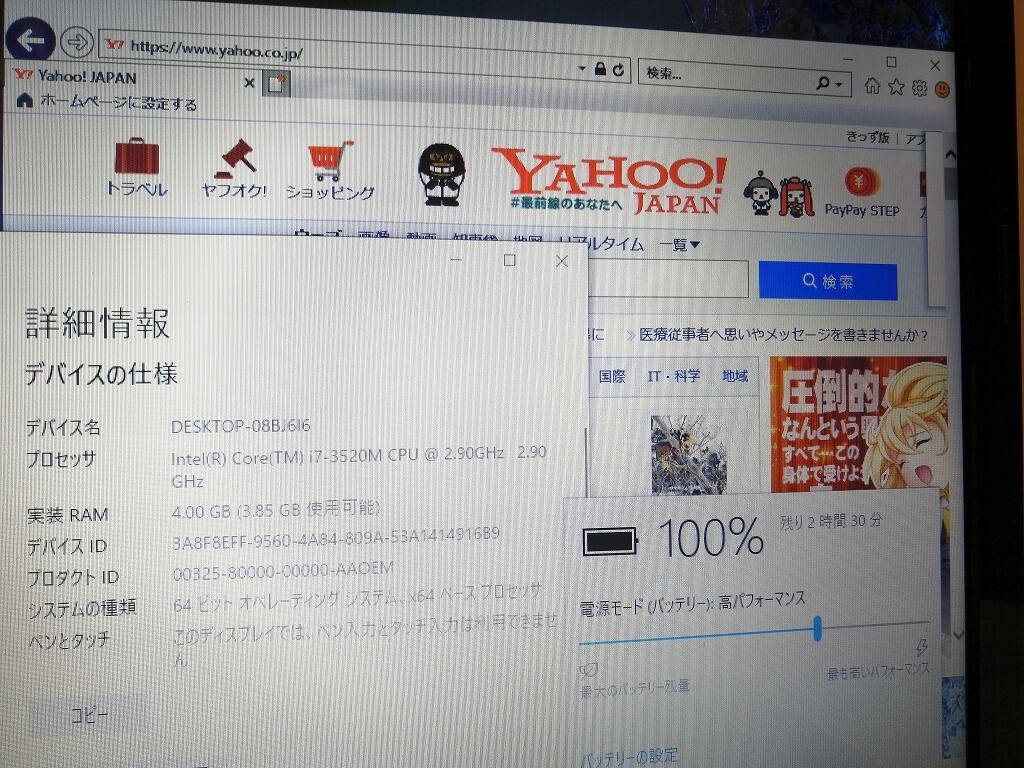Go forward with the browser forward arrow
This screenshot has height=768, width=1024.
[77, 43]
